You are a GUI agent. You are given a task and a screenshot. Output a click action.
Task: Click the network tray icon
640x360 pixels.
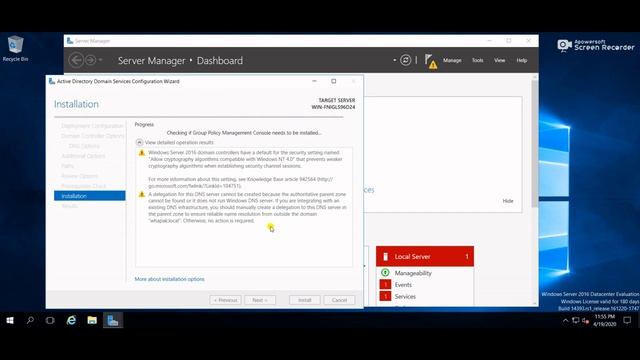[x=576, y=320]
